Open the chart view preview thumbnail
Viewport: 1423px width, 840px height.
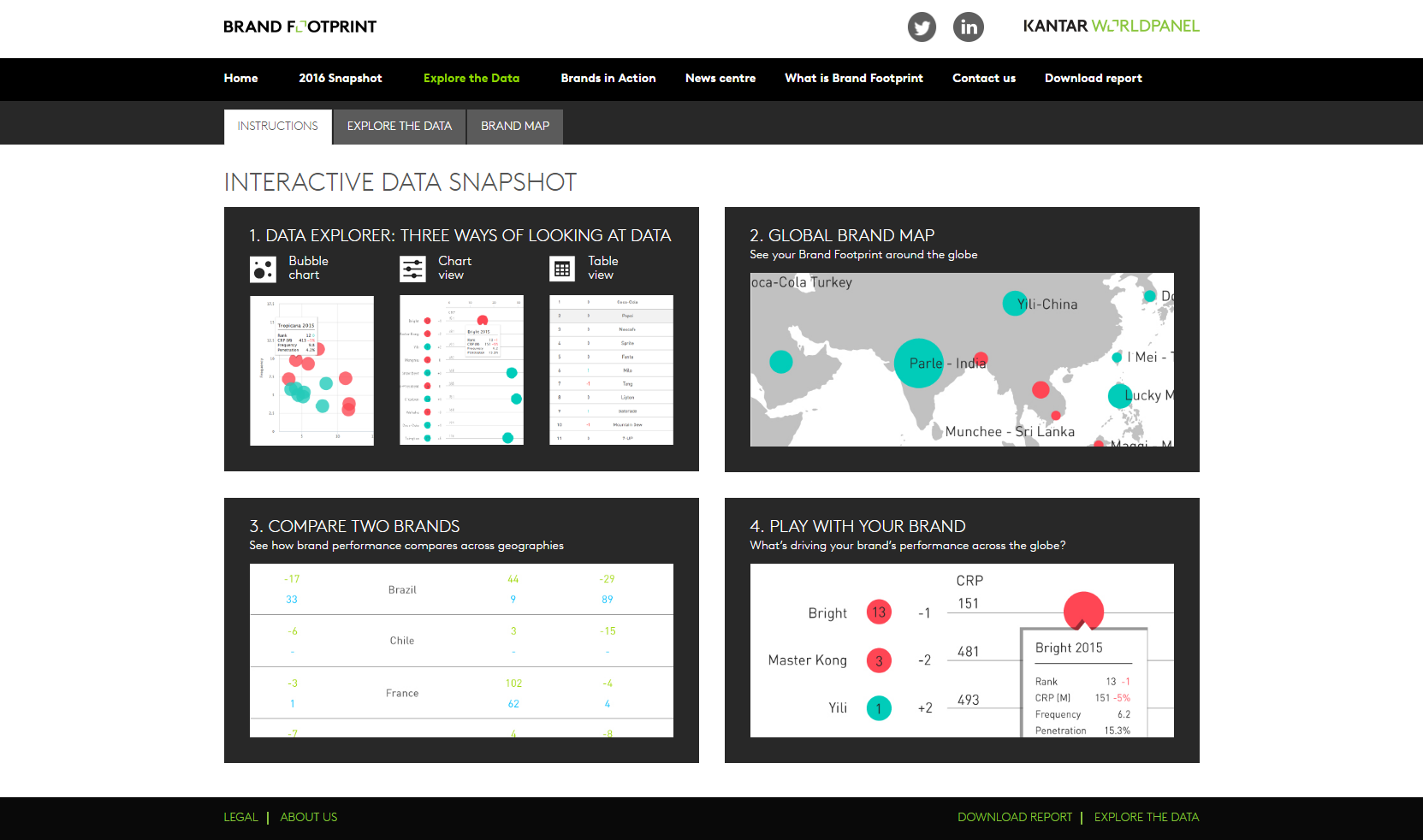pos(461,370)
